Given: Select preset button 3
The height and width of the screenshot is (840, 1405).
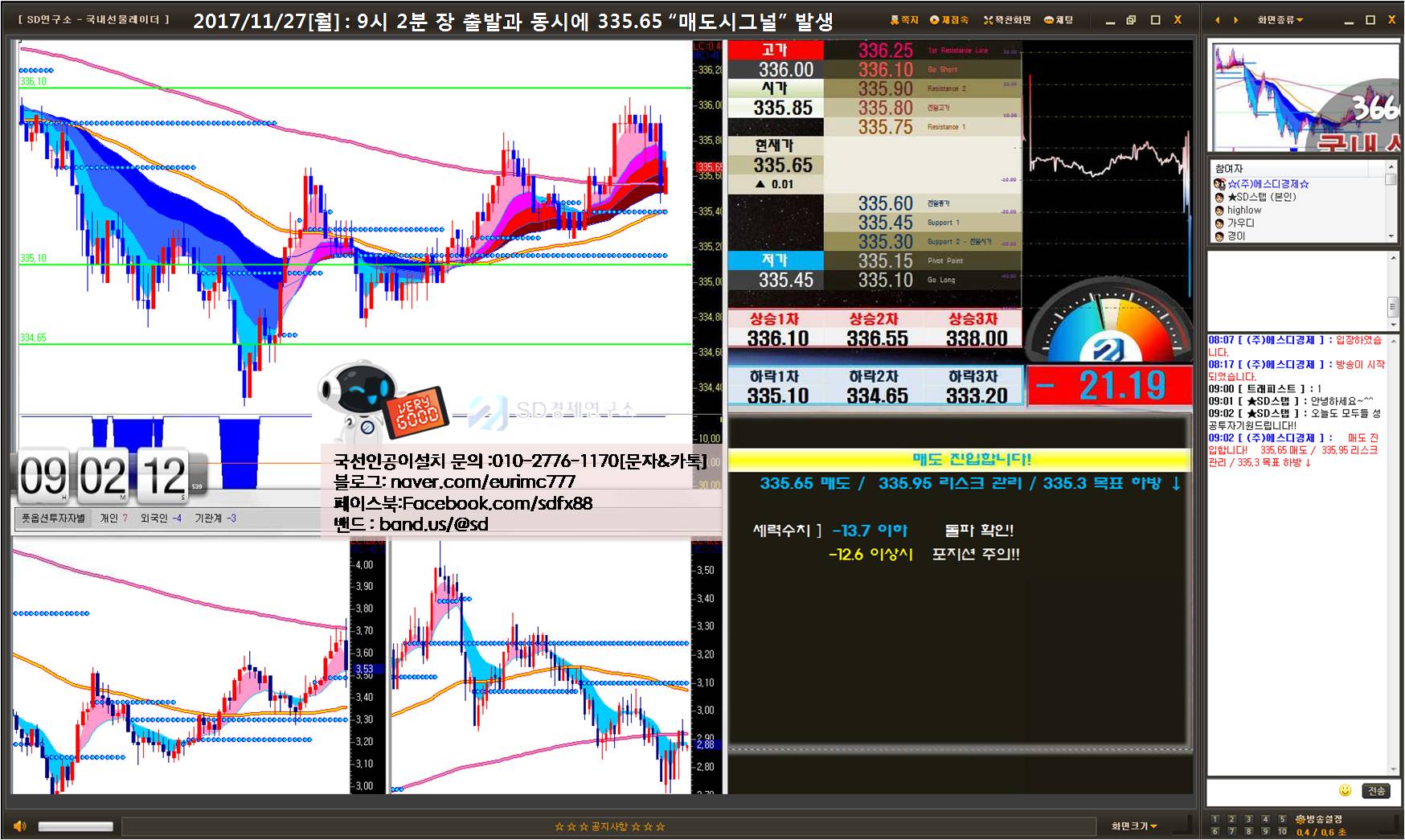Looking at the screenshot, I should click(x=1249, y=819).
